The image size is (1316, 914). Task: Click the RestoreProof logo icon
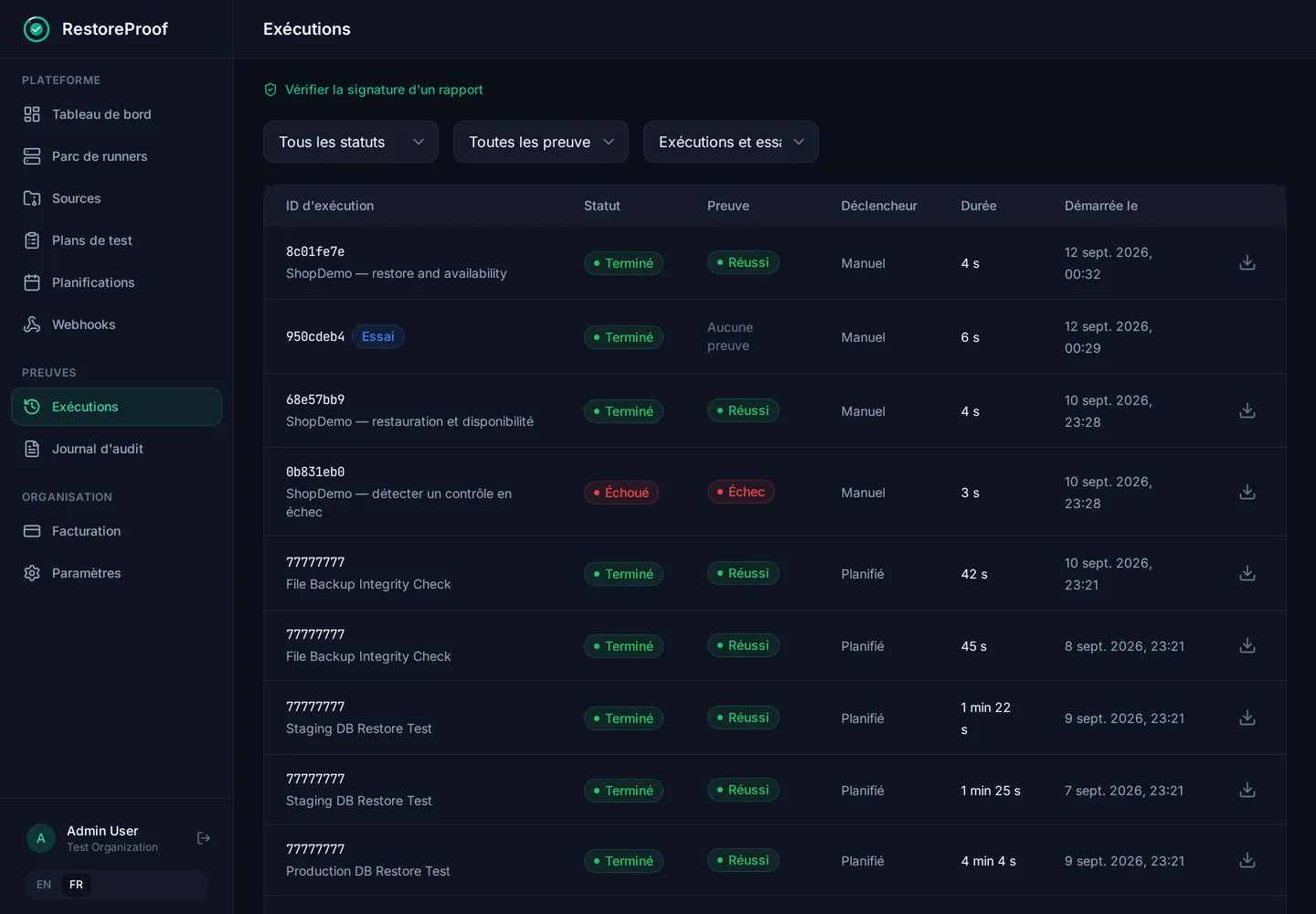37,29
